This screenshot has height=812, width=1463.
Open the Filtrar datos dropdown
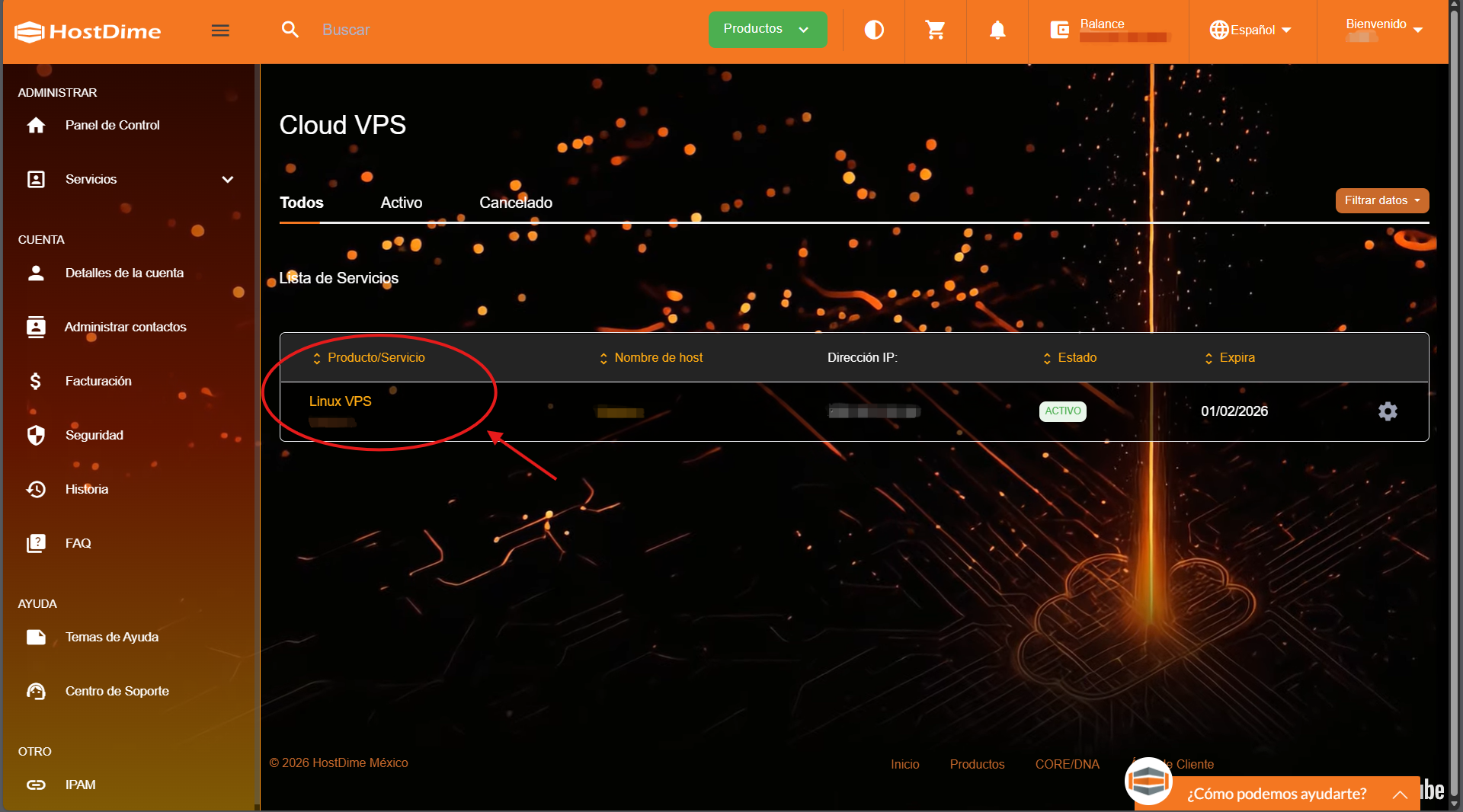click(x=1381, y=200)
